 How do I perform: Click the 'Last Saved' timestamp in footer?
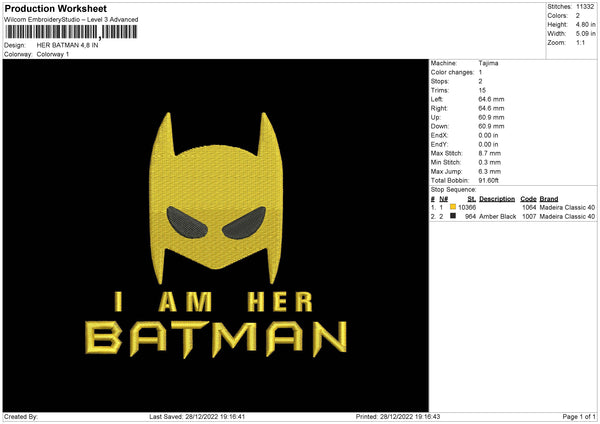coord(197,416)
